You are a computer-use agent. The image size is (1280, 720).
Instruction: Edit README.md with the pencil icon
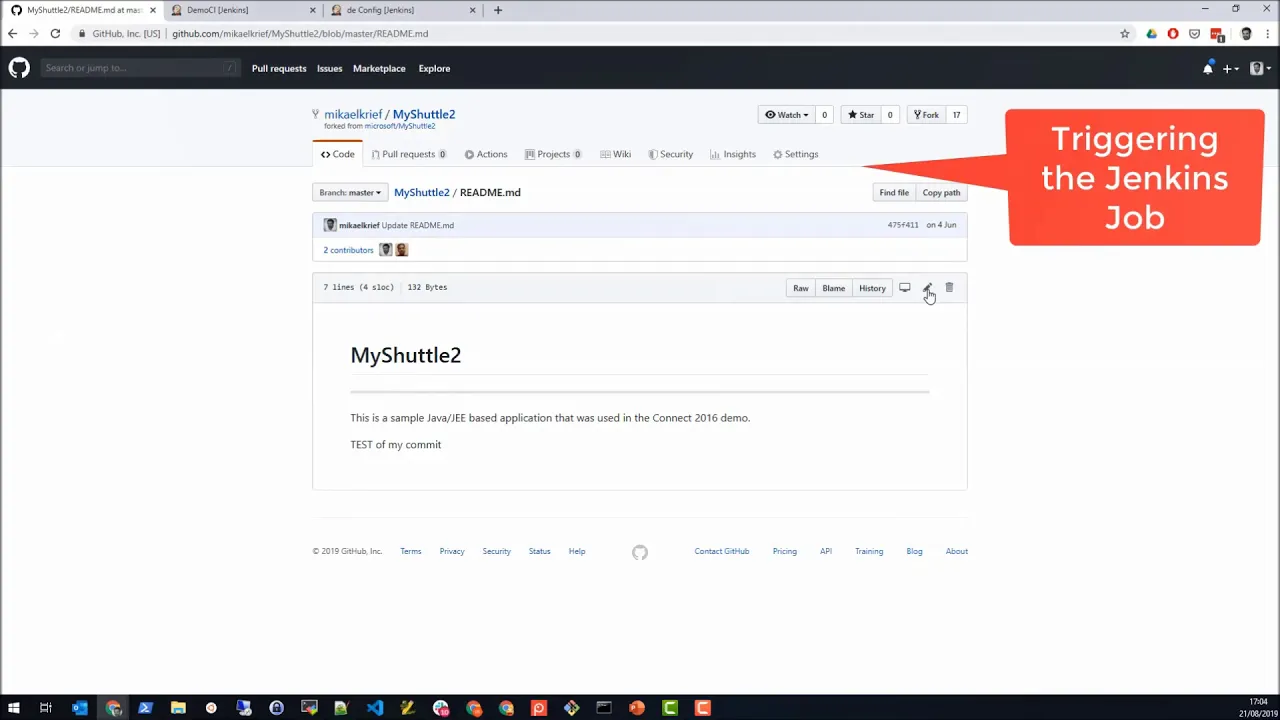(x=927, y=288)
